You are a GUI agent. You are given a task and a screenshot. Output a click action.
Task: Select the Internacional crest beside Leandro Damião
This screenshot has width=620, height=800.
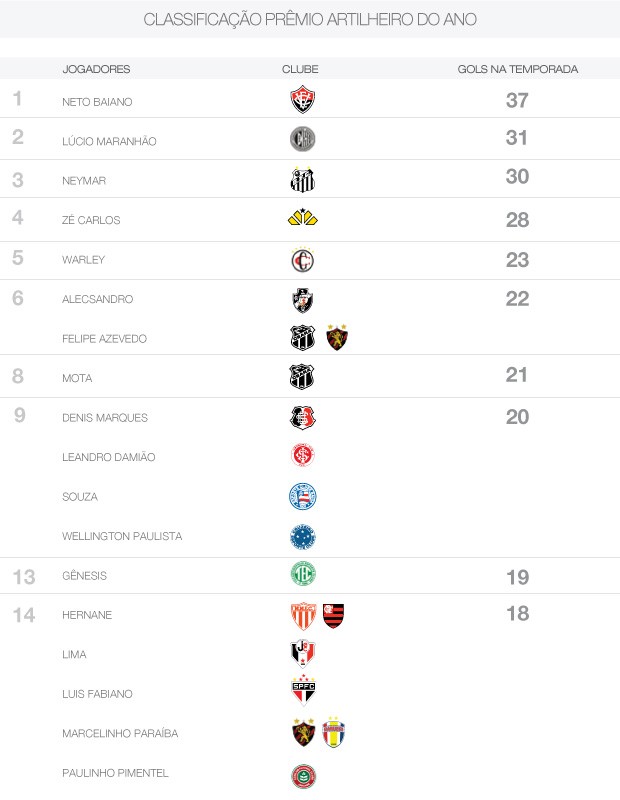[303, 455]
